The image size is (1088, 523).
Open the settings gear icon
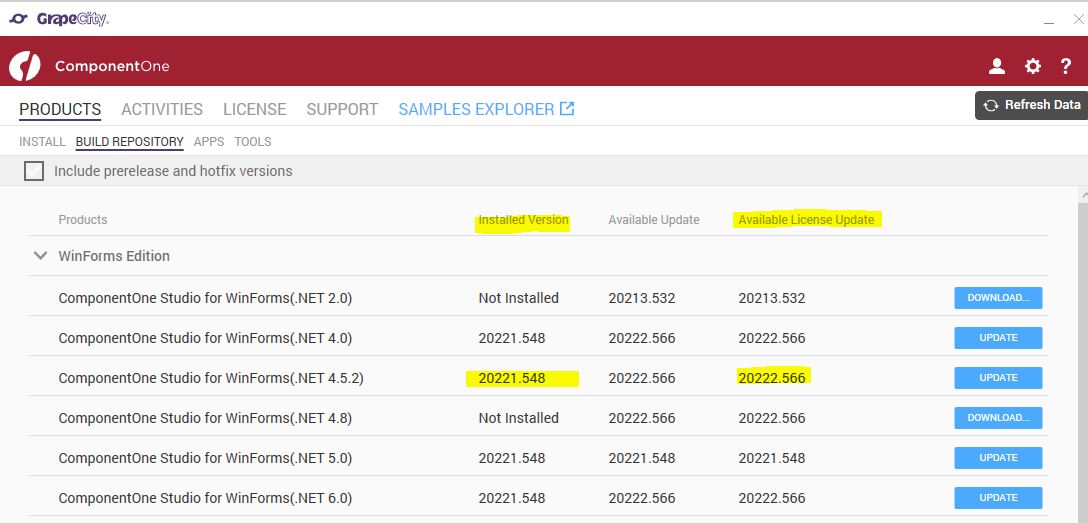(x=1032, y=66)
